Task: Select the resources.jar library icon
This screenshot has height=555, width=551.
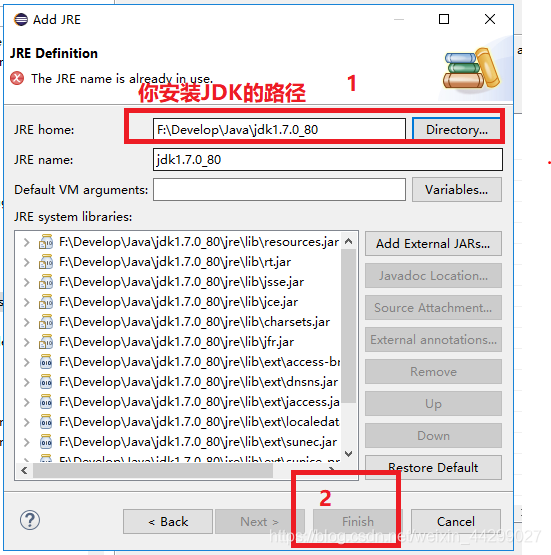Action: 46,242
